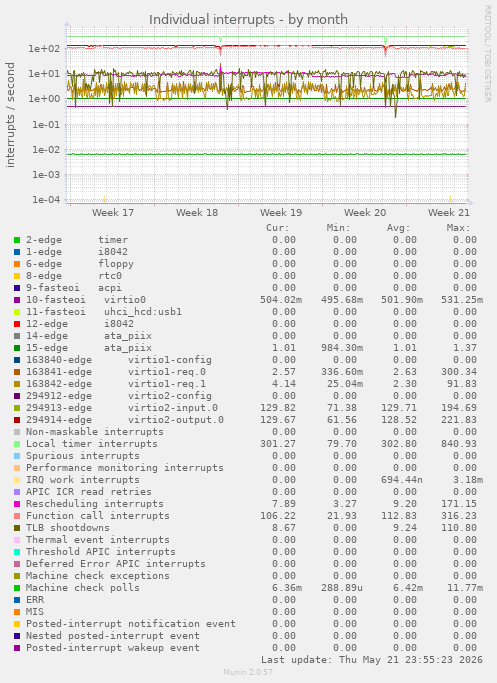Click the green swatch beside 2-edge timer

pos(17,240)
